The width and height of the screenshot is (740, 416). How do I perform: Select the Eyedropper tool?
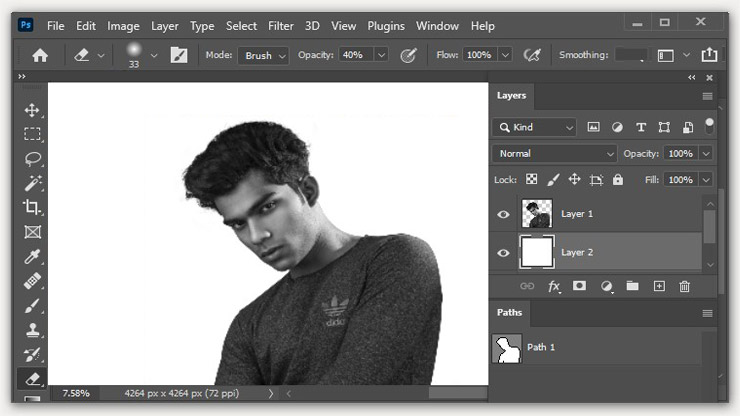[x=32, y=256]
